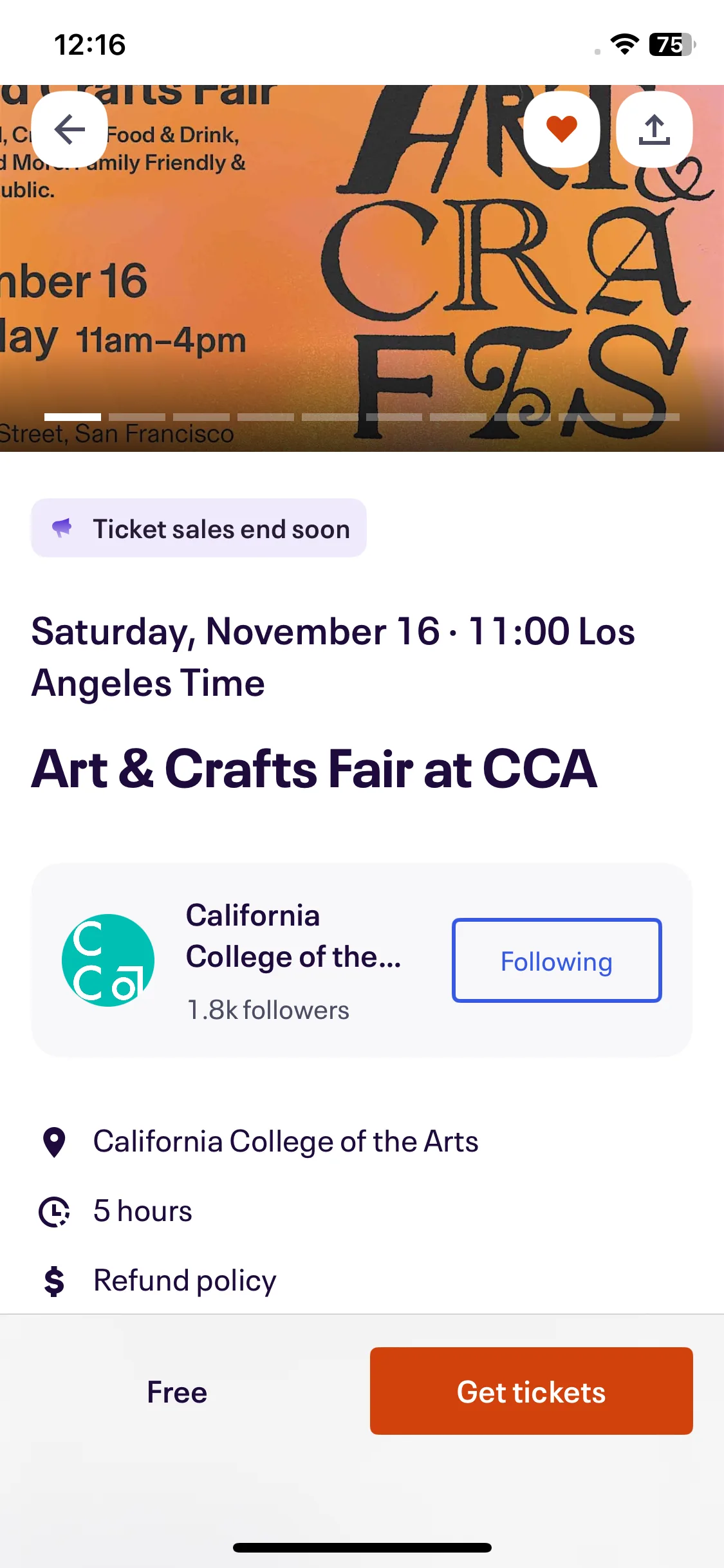Select the second image carousel indicator
The width and height of the screenshot is (724, 1568).
click(137, 417)
